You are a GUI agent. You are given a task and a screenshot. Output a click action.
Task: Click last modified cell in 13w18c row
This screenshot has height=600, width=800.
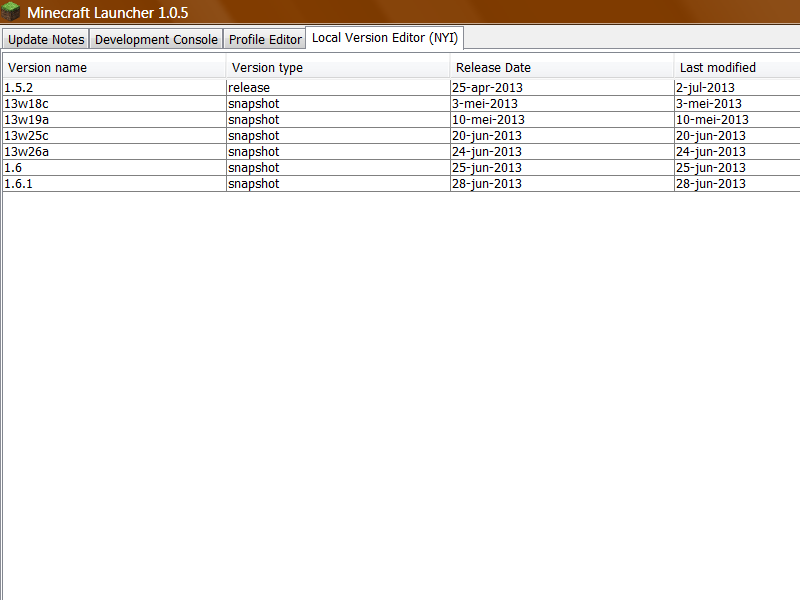point(737,104)
